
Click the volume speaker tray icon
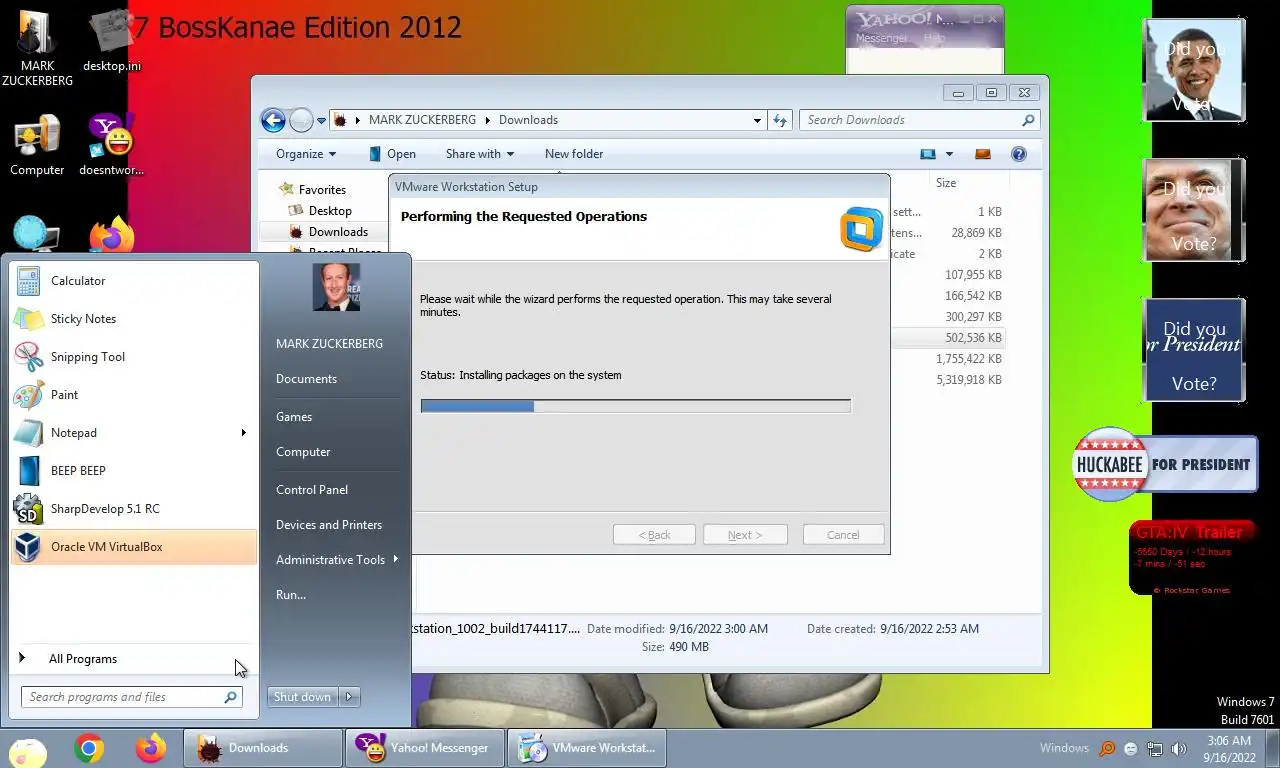tap(1179, 748)
